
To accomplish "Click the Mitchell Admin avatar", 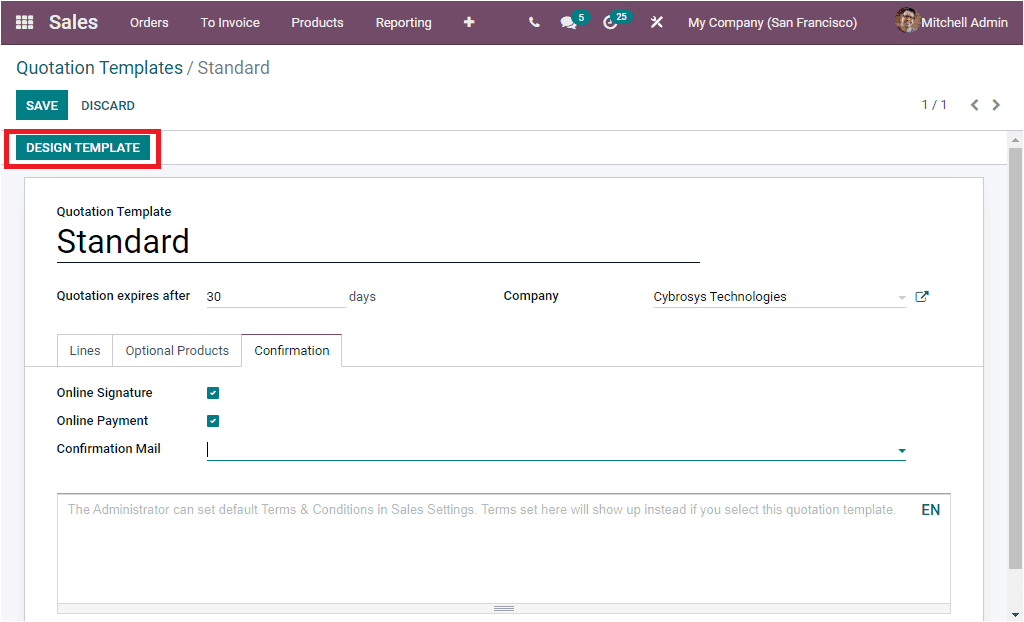I will (907, 21).
